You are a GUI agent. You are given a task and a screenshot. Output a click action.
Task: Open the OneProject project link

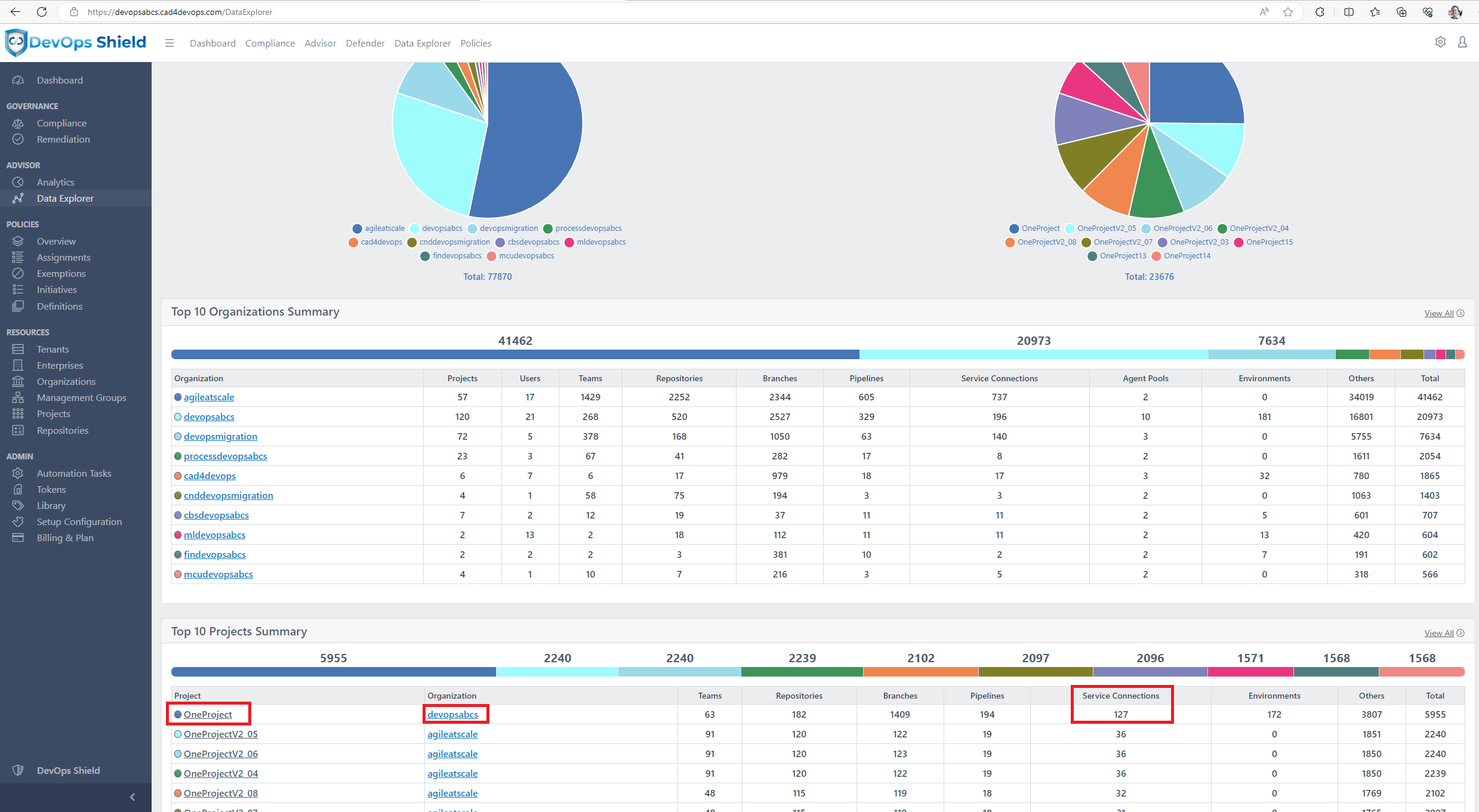[x=208, y=714]
